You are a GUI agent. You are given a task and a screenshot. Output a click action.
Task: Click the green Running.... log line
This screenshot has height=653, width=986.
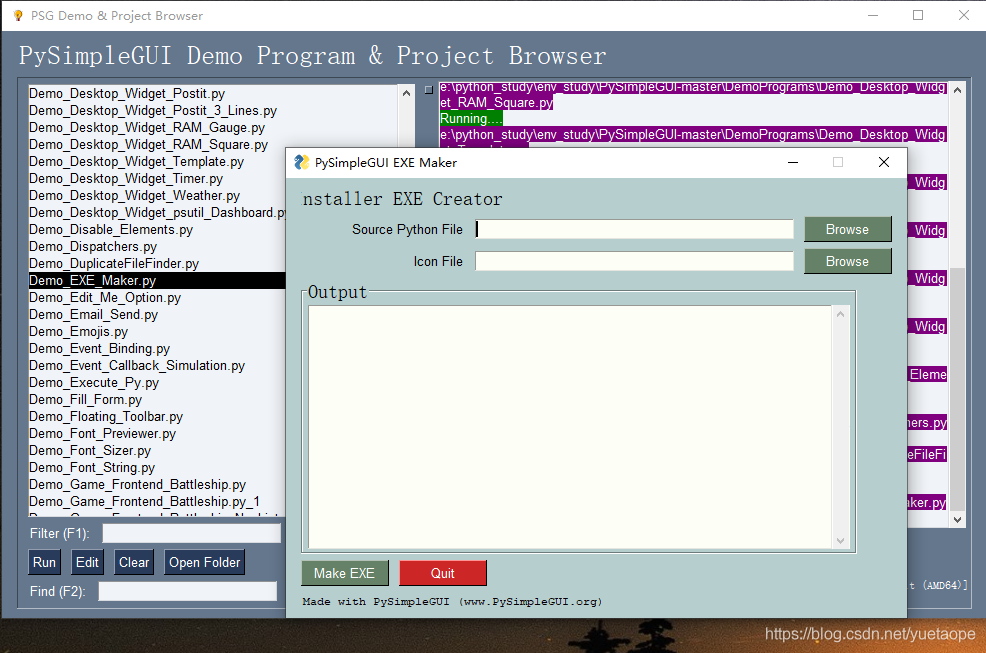coord(471,118)
